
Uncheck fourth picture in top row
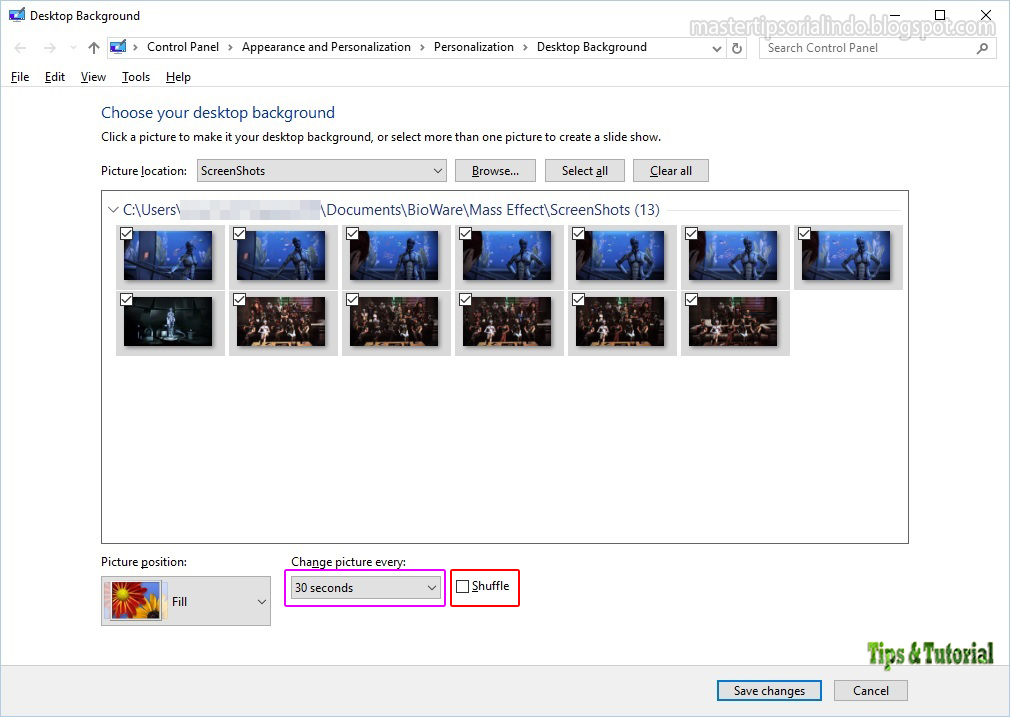[x=466, y=233]
